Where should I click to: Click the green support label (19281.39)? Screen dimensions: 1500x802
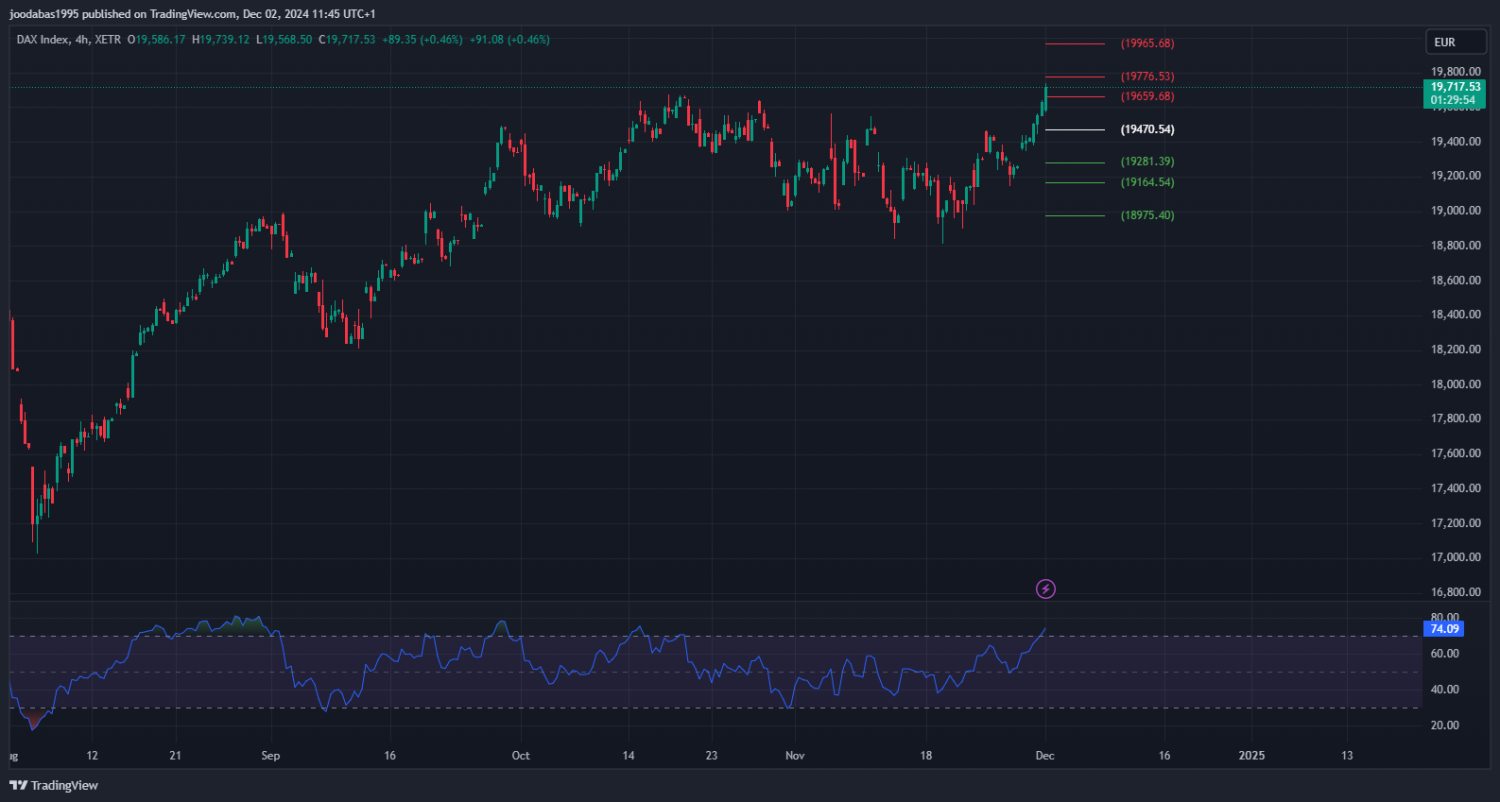click(1147, 162)
